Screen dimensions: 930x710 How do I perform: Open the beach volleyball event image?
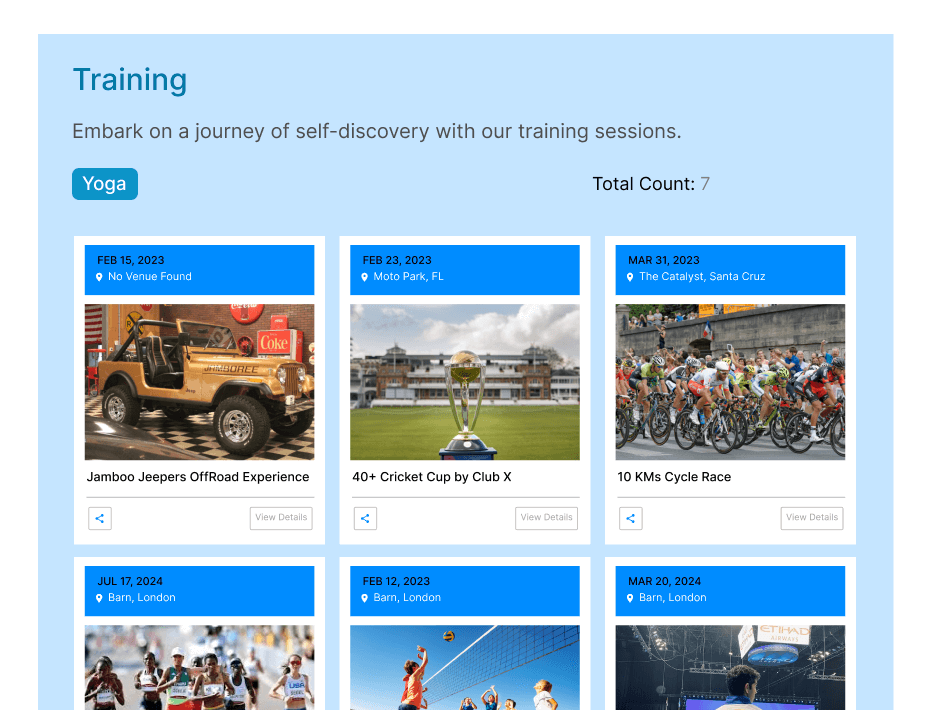(x=465, y=667)
